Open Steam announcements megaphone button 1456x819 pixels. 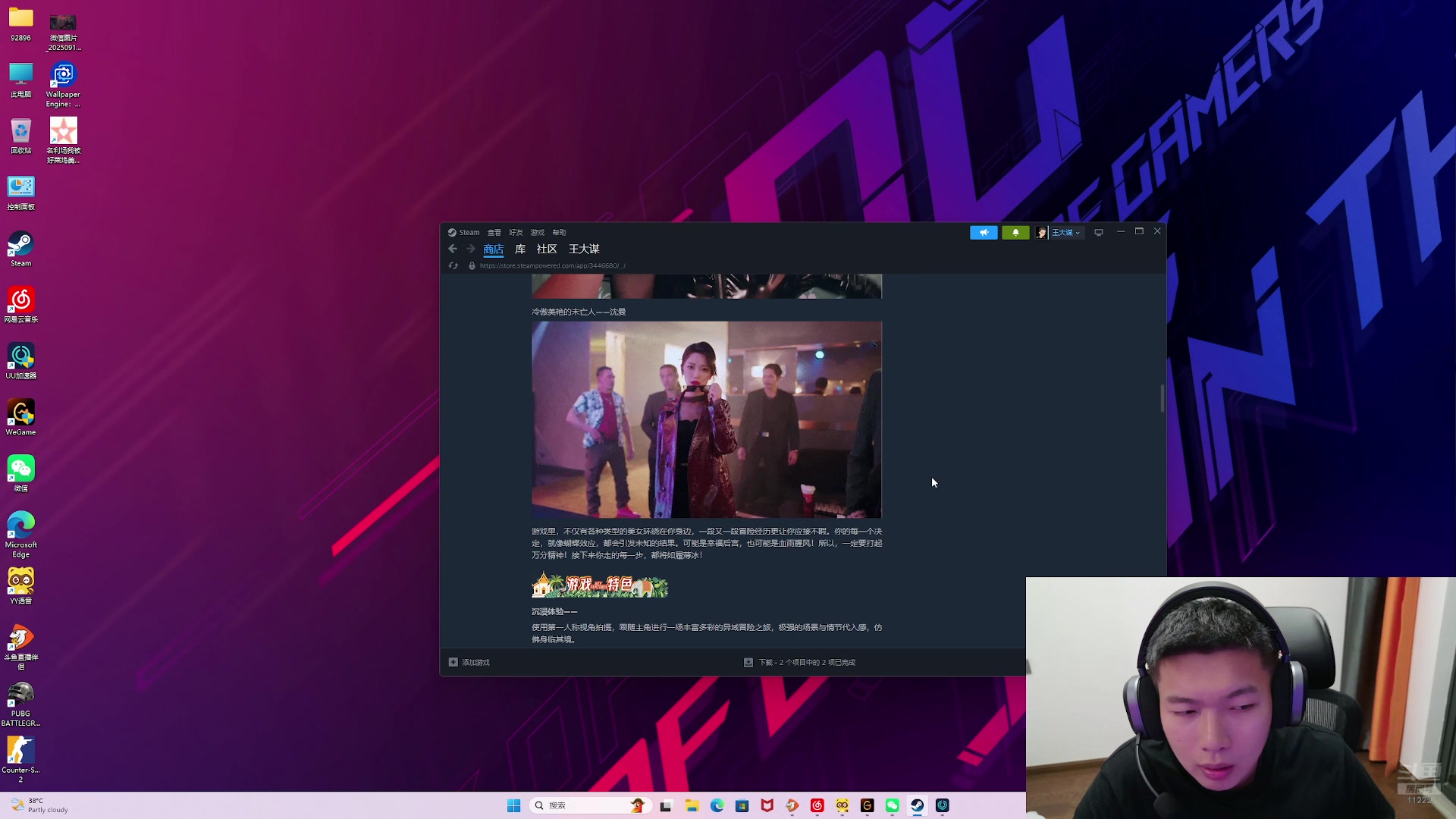984,233
